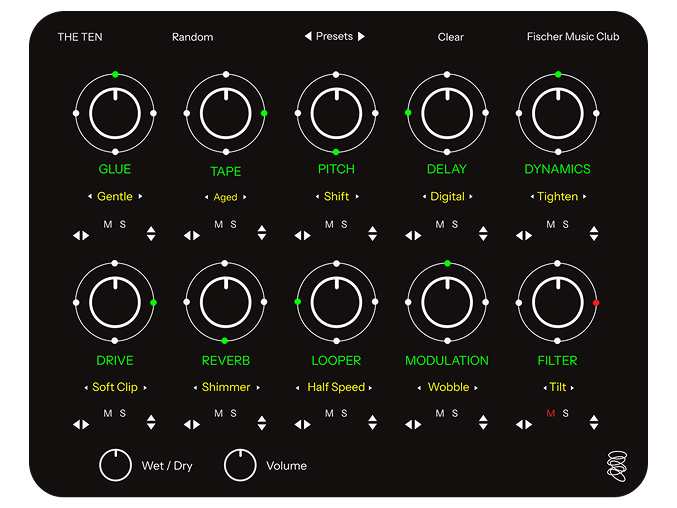The height and width of the screenshot is (508, 677).
Task: Adjust the GLUE knob
Action: point(115,114)
